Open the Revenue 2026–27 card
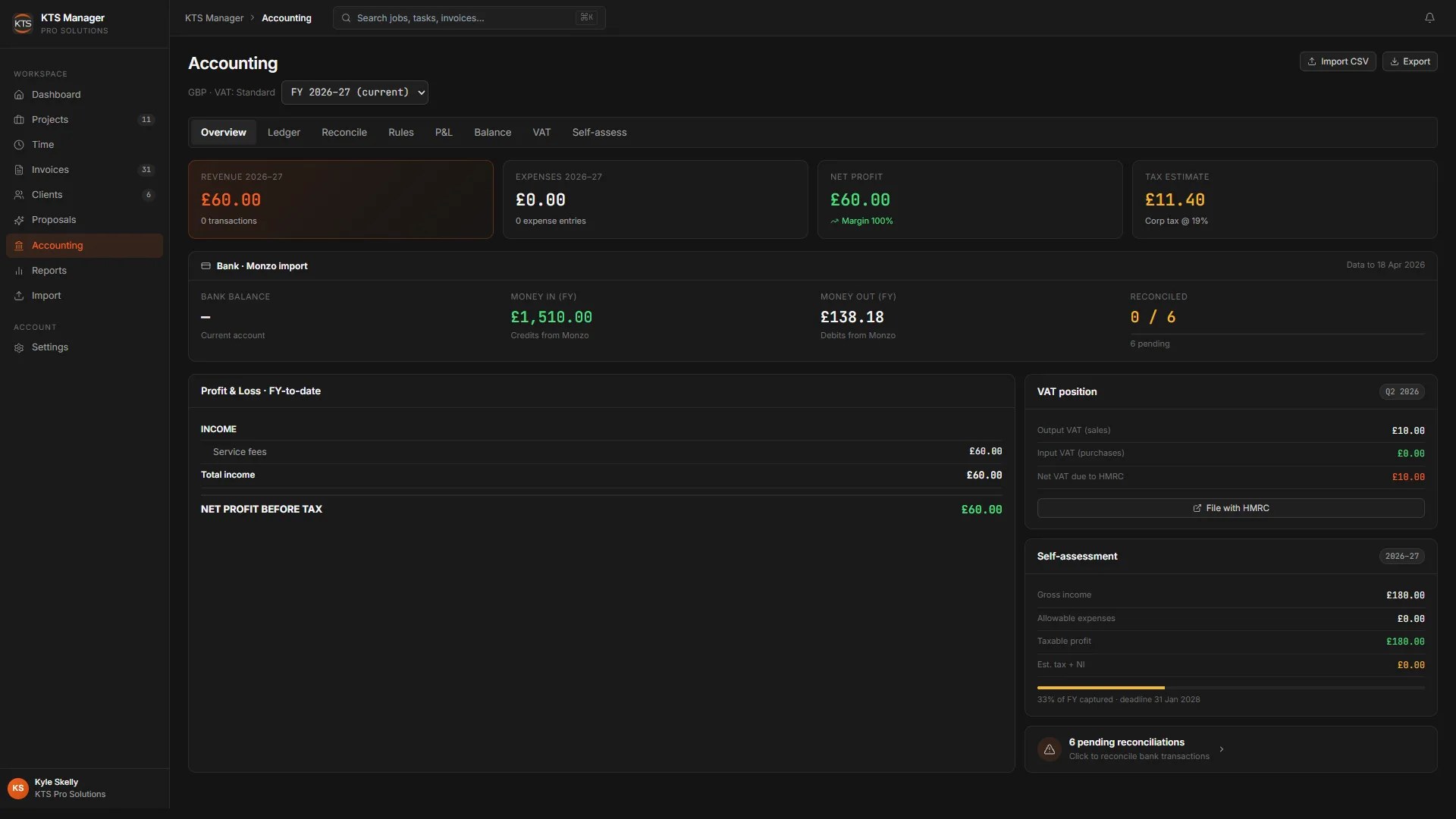The width and height of the screenshot is (1456, 819). pos(340,199)
